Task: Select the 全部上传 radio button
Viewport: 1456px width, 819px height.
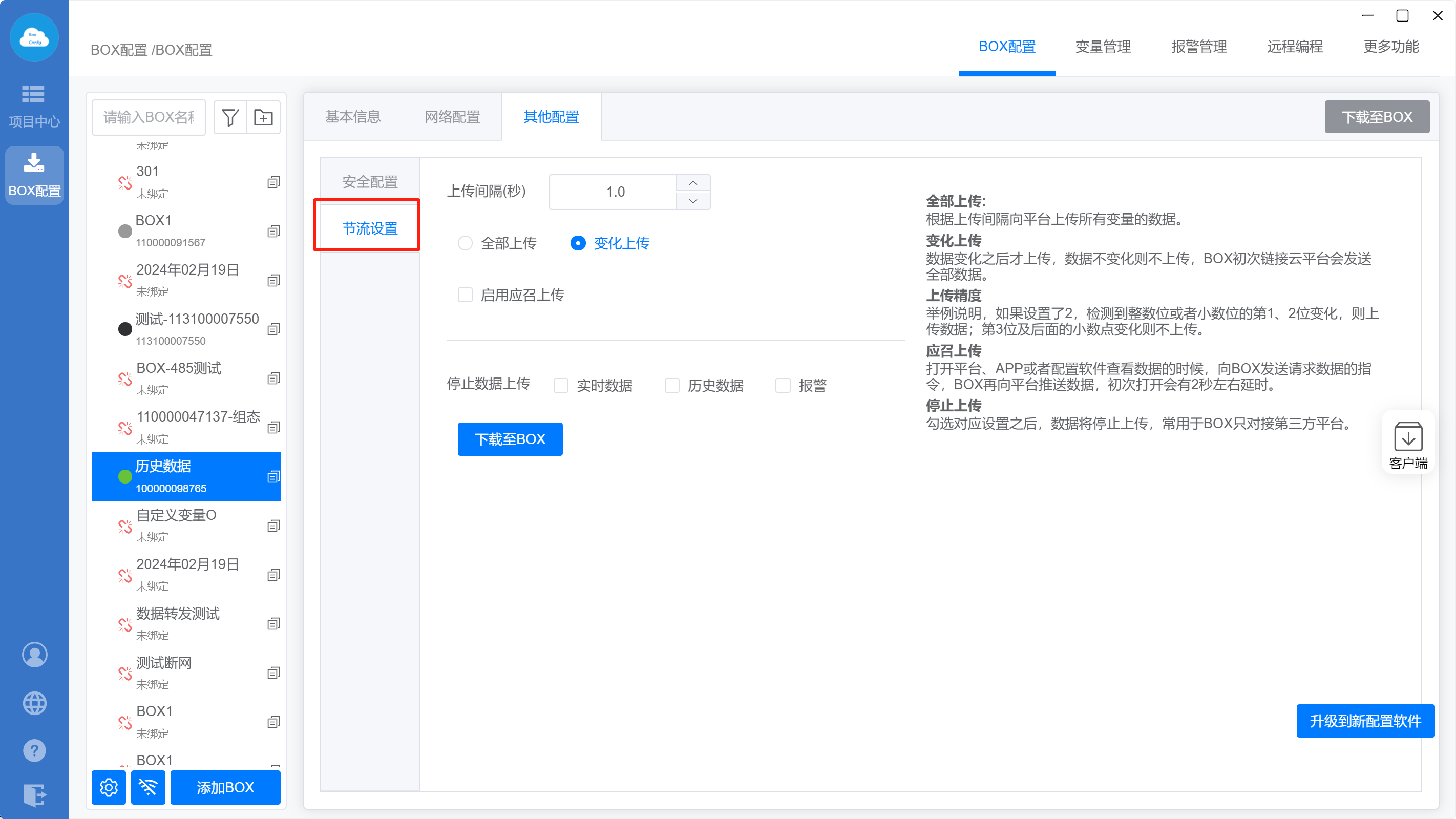Action: coord(465,244)
